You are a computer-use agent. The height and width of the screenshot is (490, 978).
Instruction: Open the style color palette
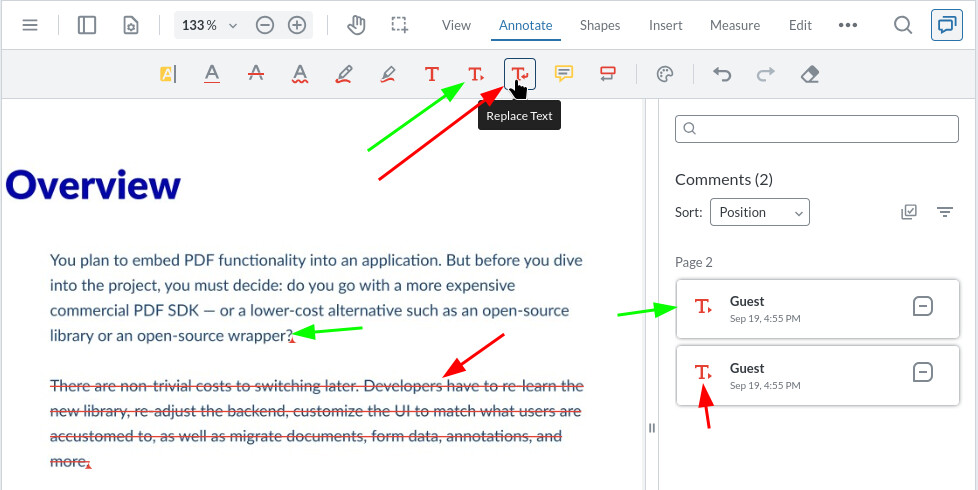click(x=665, y=74)
